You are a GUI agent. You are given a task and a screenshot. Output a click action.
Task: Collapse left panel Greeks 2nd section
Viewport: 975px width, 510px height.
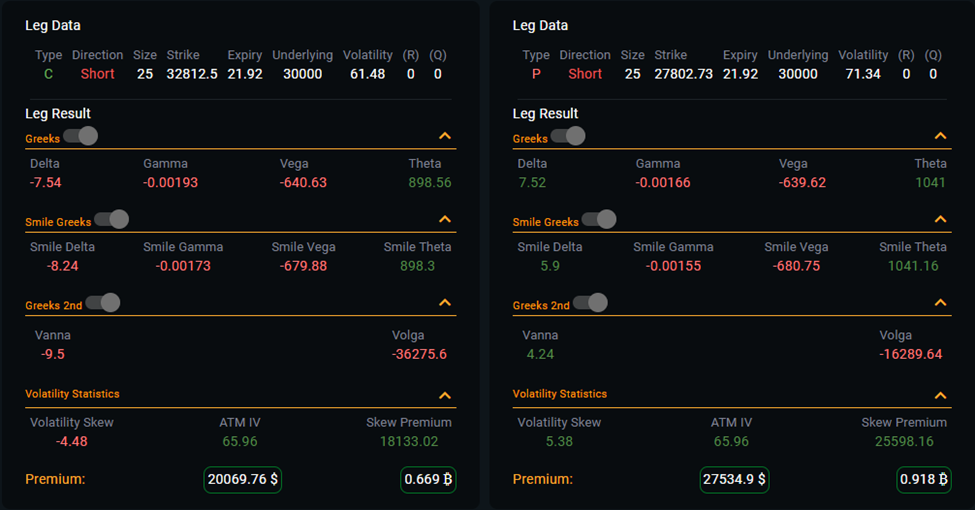click(x=445, y=302)
